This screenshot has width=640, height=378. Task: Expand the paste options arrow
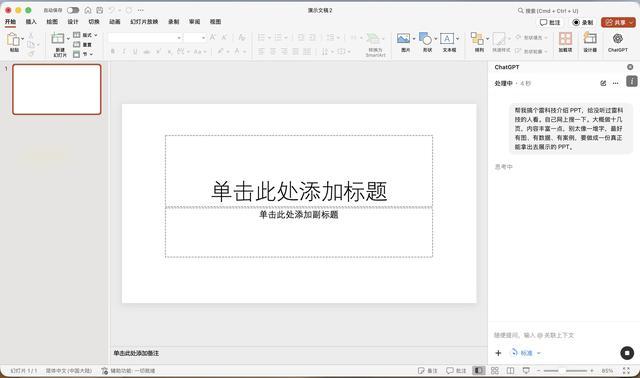pyautogui.click(x=22, y=39)
